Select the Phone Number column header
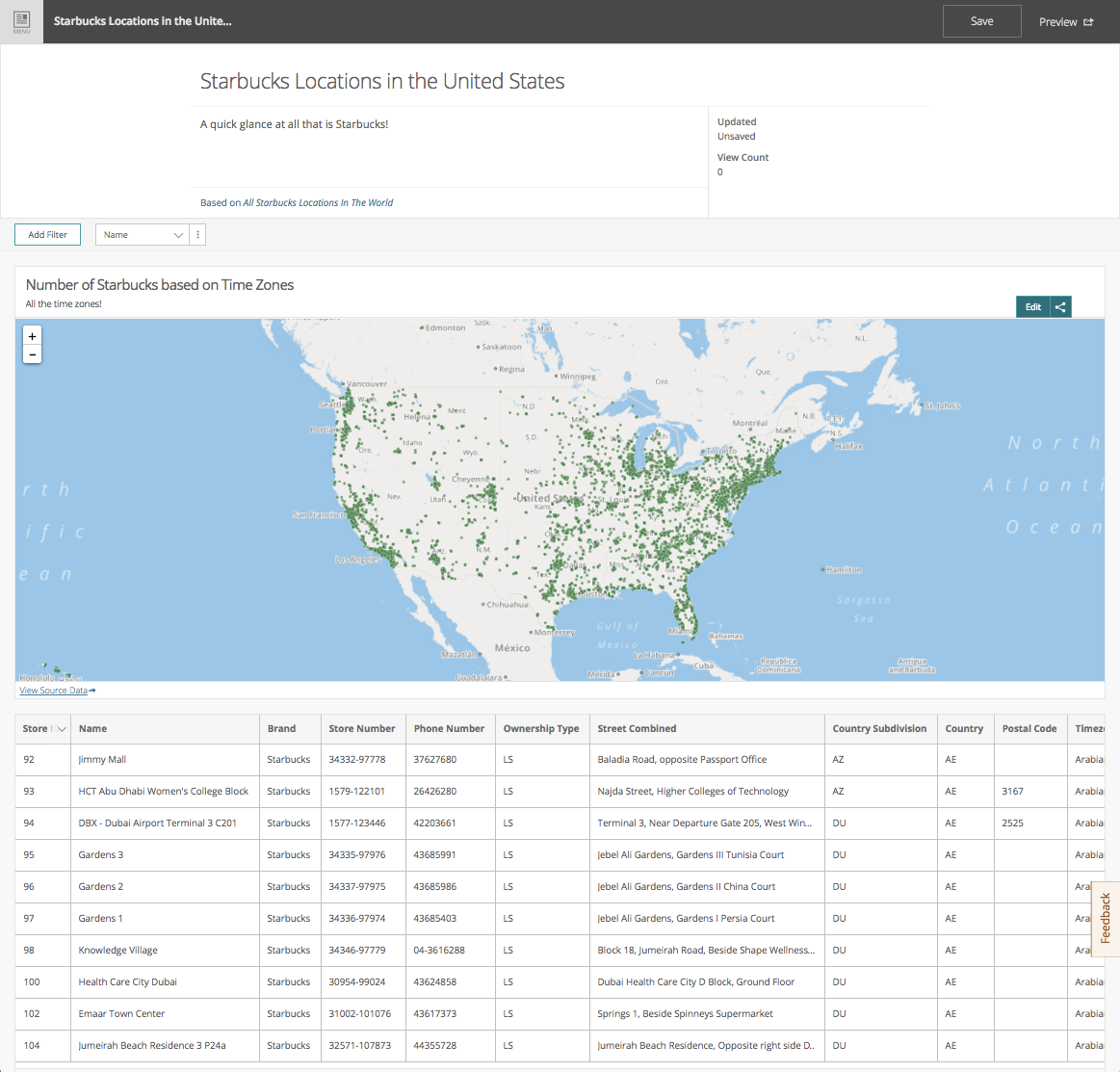 450,728
